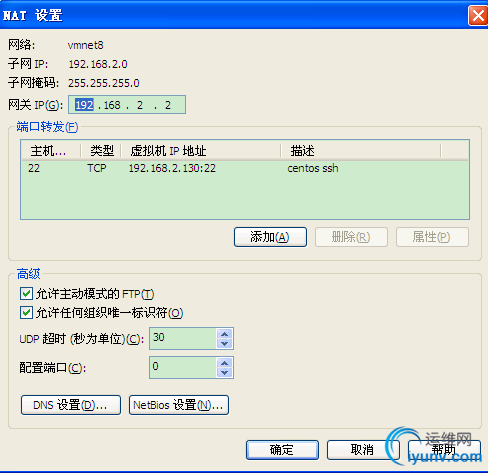The image size is (488, 473).
Task: Click the 帮助 button
Action: [x=444, y=450]
